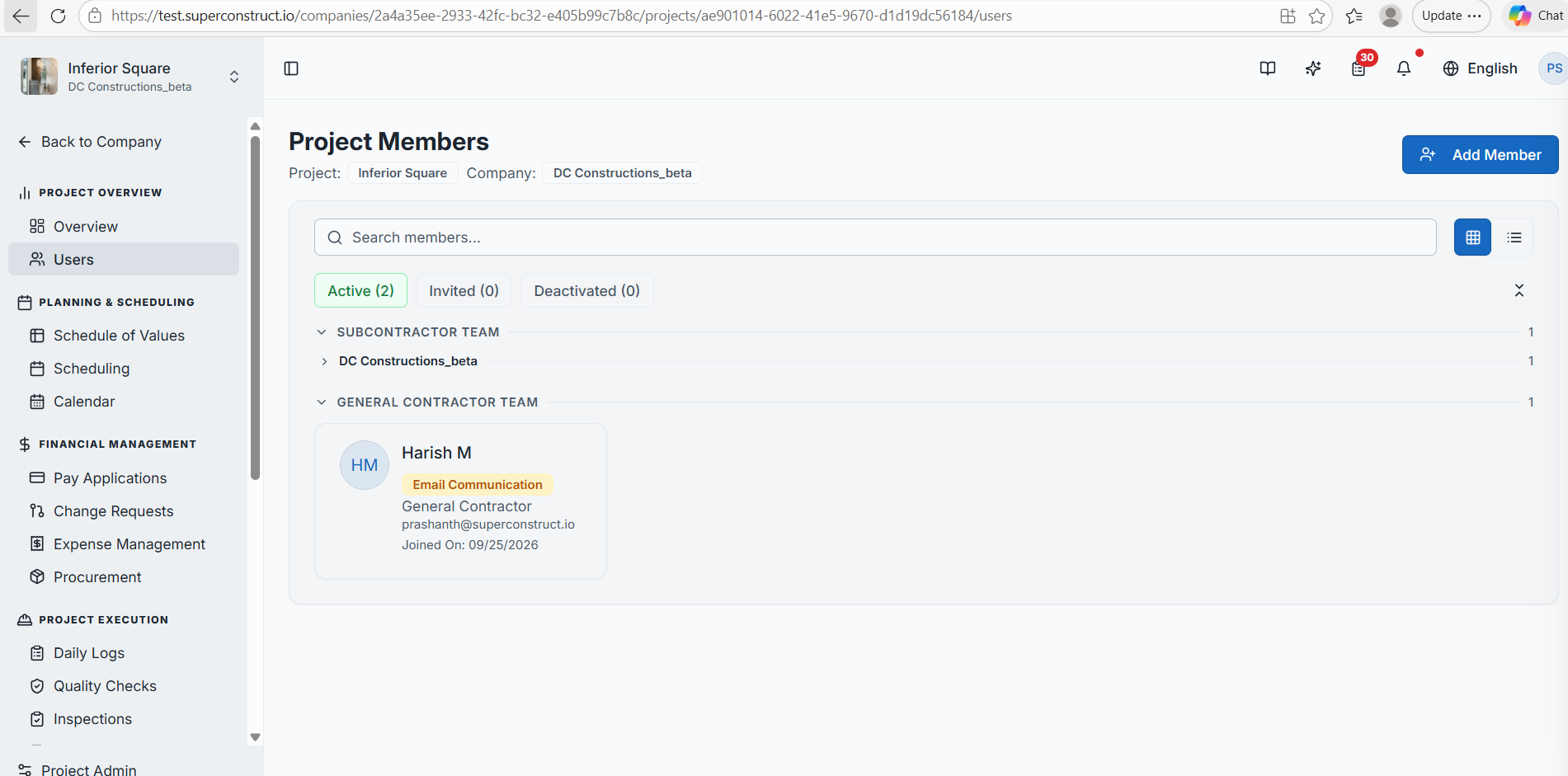The height and width of the screenshot is (776, 1568).
Task: Open the project switcher for Inferior Square
Action: click(x=130, y=77)
